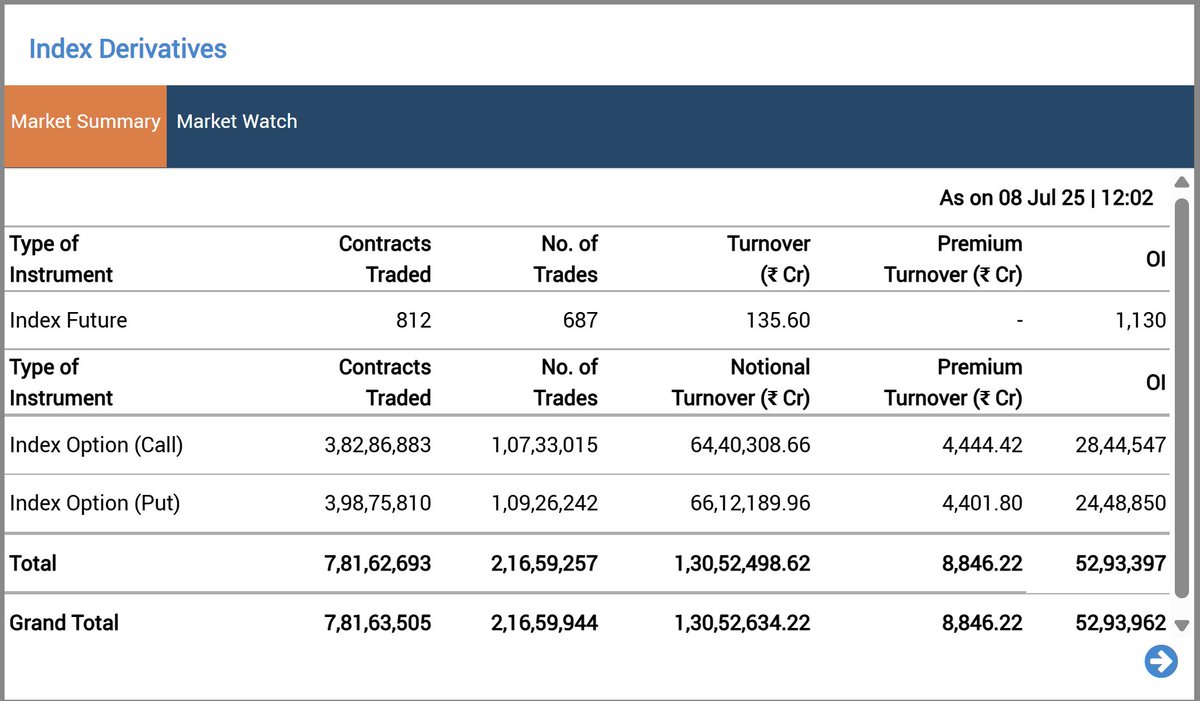The height and width of the screenshot is (701, 1200).
Task: Click the vertical scrollbar track
Action: point(1182,400)
